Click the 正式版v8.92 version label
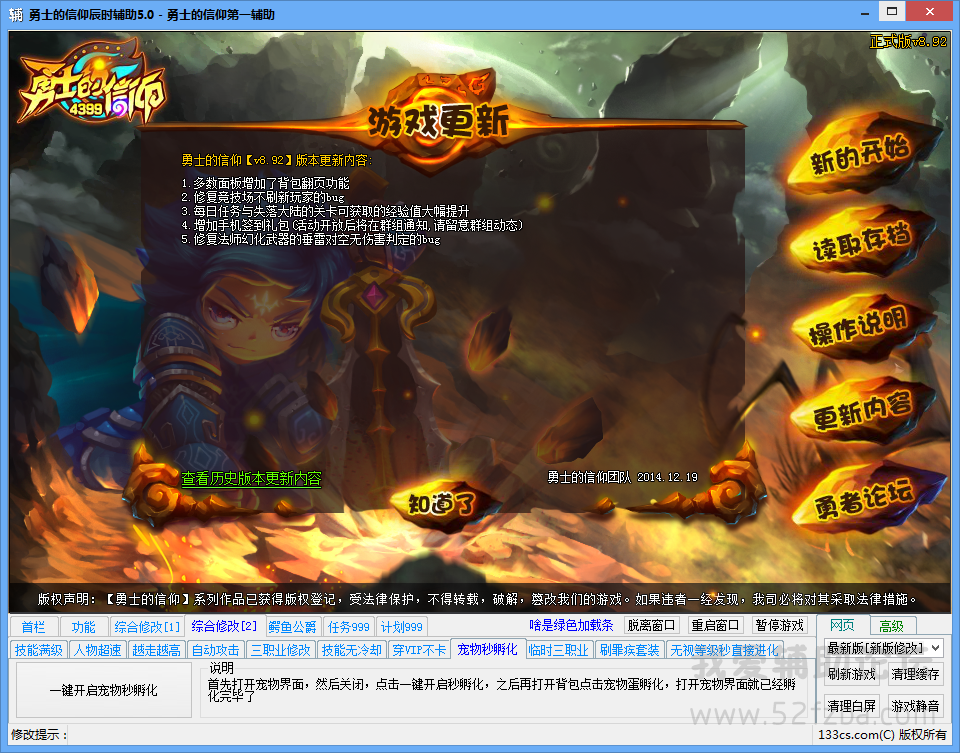The height and width of the screenshot is (753, 960). [908, 42]
